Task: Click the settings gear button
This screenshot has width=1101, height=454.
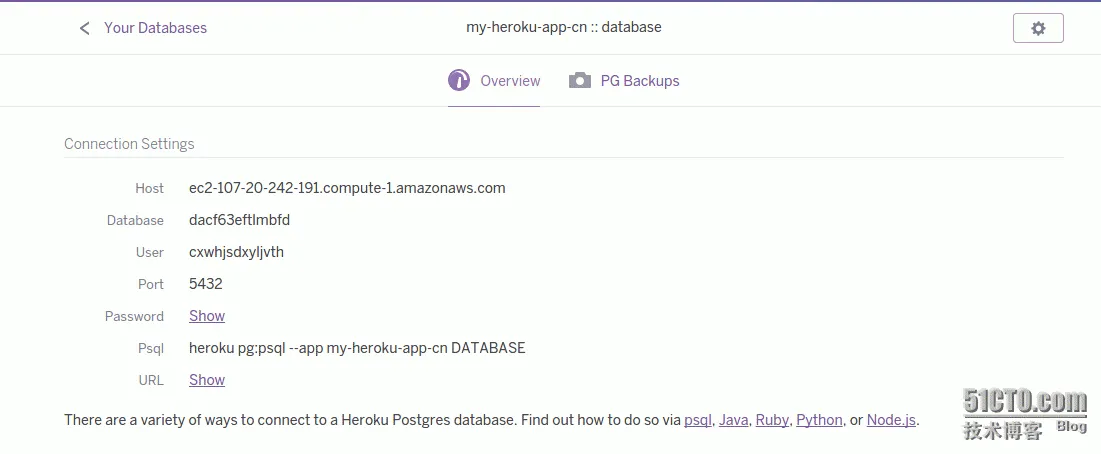Action: [1038, 28]
